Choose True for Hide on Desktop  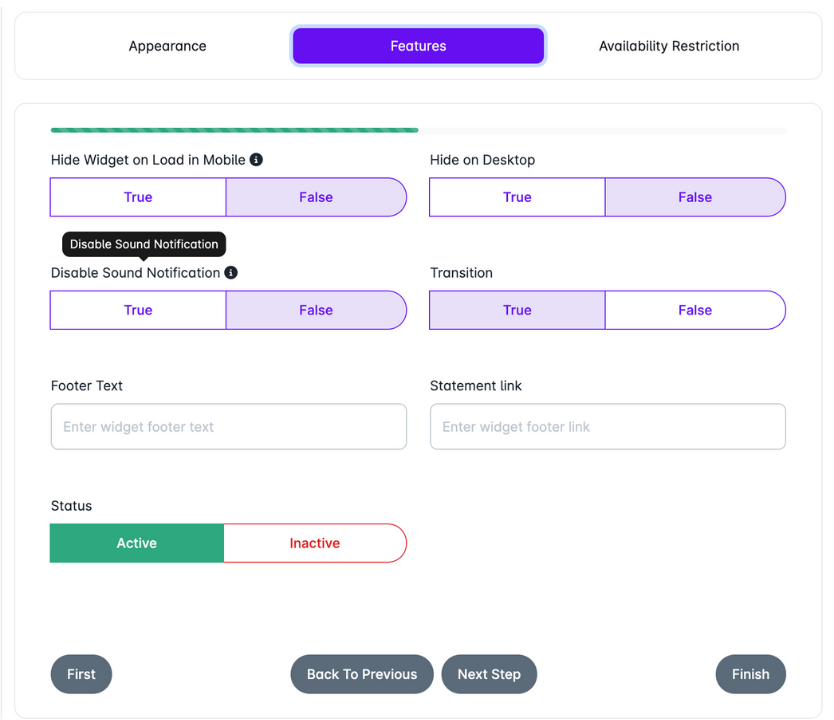(517, 197)
